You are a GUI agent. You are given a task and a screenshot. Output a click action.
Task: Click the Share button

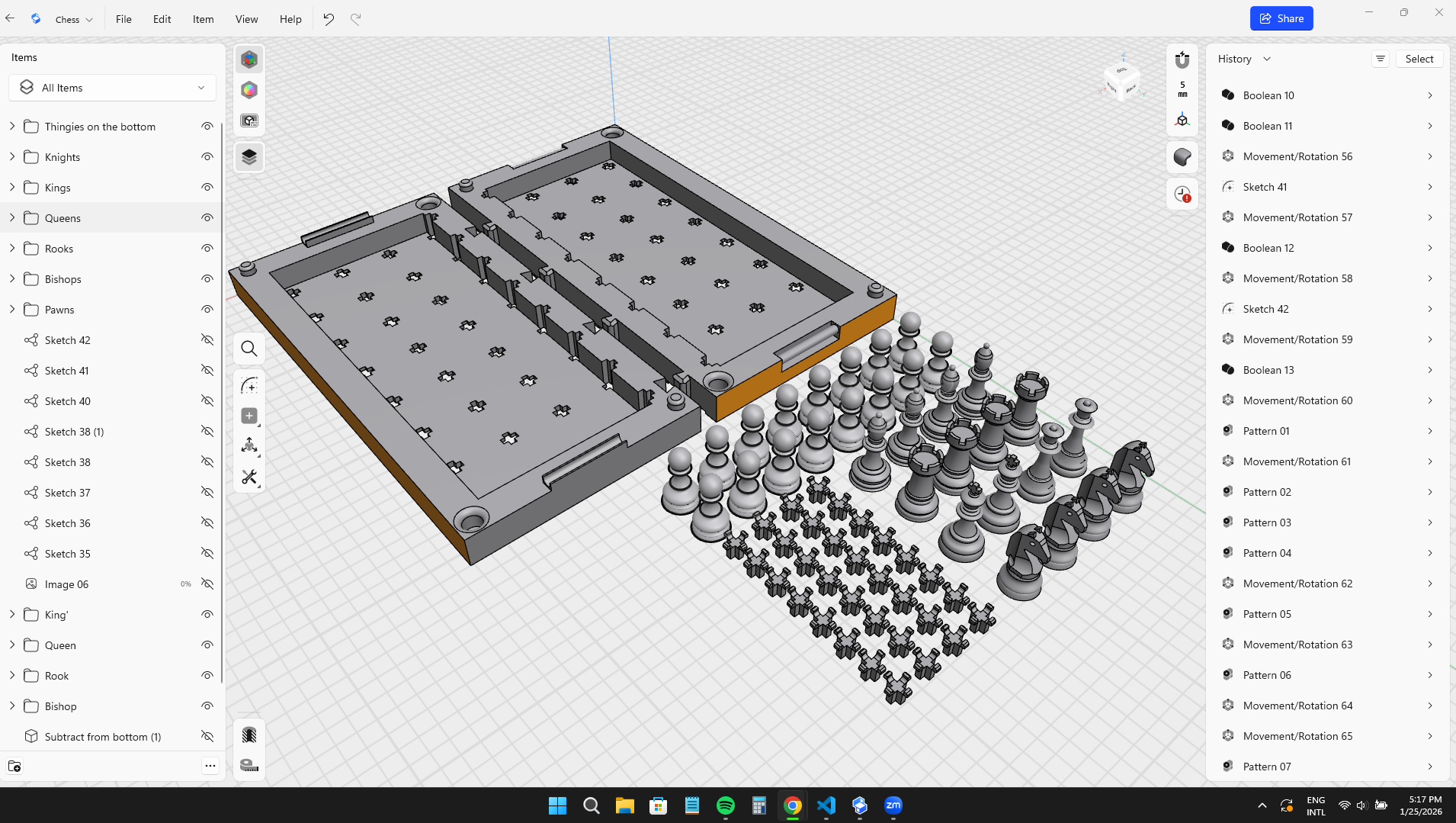[1281, 18]
